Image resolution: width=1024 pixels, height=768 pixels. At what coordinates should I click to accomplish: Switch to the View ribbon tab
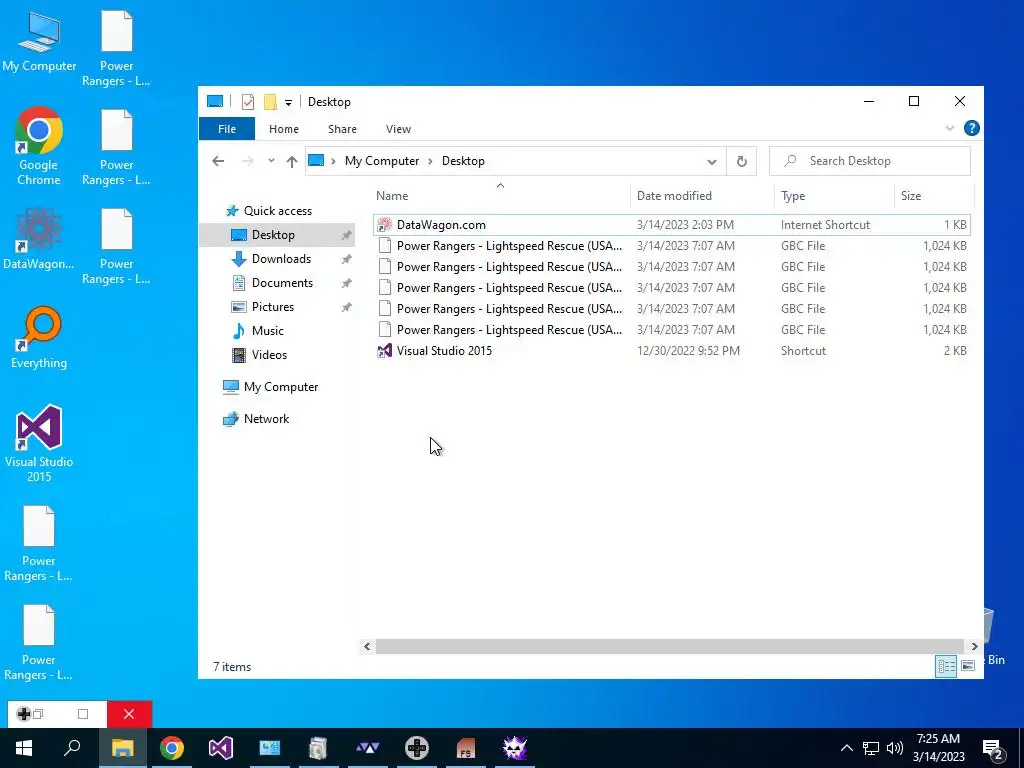click(398, 129)
